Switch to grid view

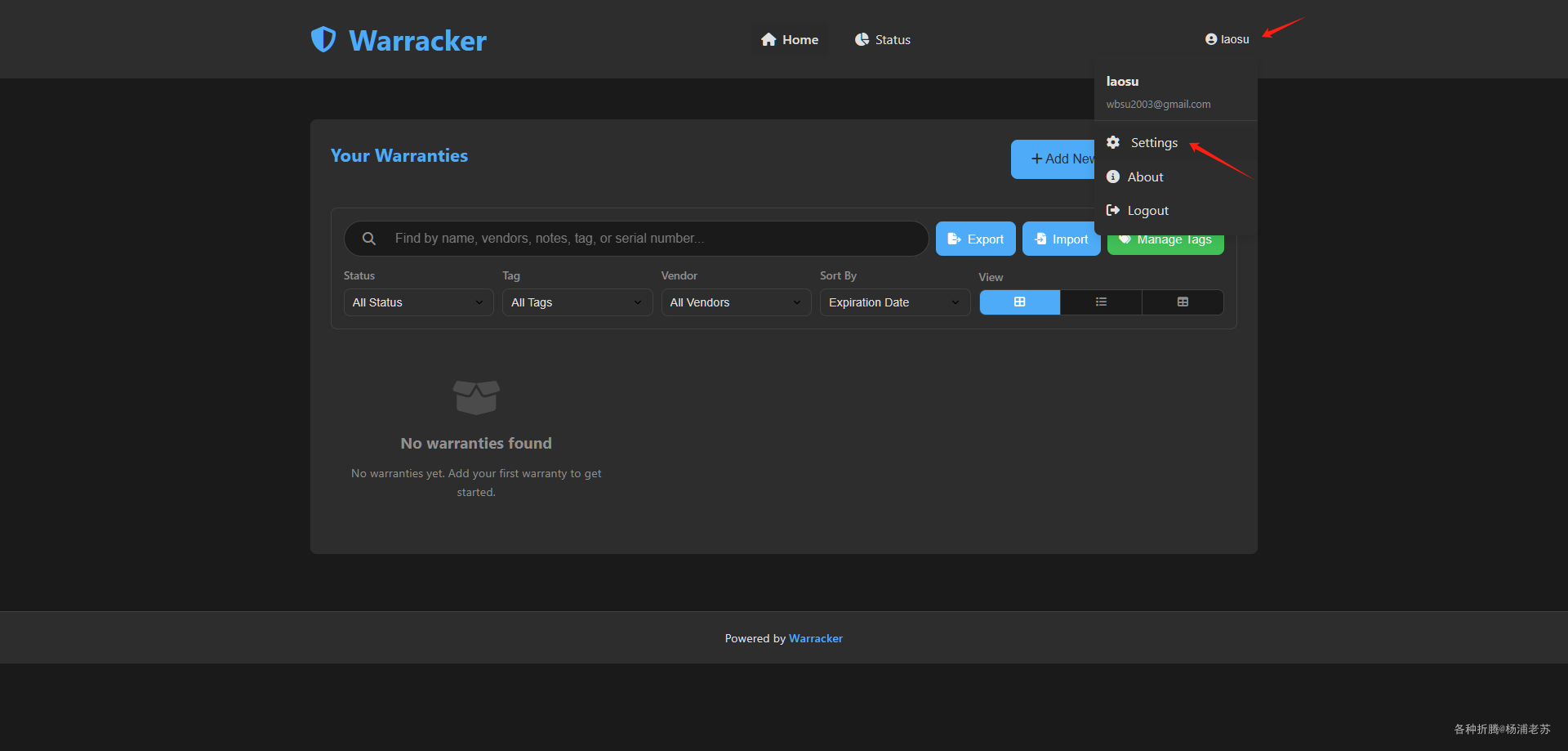pyautogui.click(x=1020, y=302)
